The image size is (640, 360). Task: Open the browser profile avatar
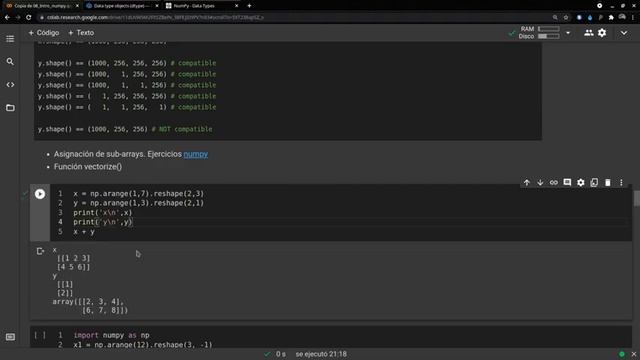click(x=622, y=17)
